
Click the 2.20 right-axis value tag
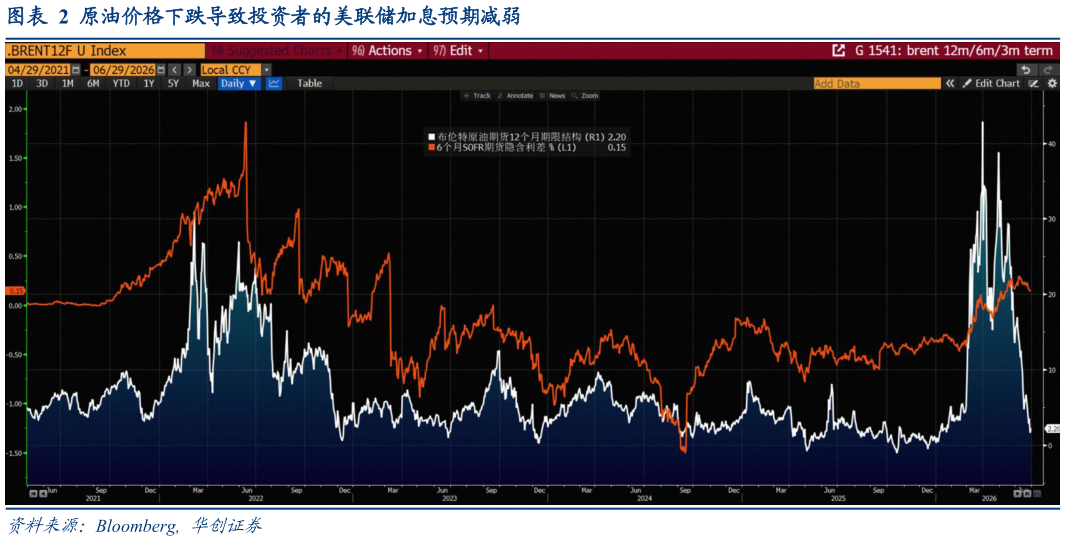click(1053, 429)
